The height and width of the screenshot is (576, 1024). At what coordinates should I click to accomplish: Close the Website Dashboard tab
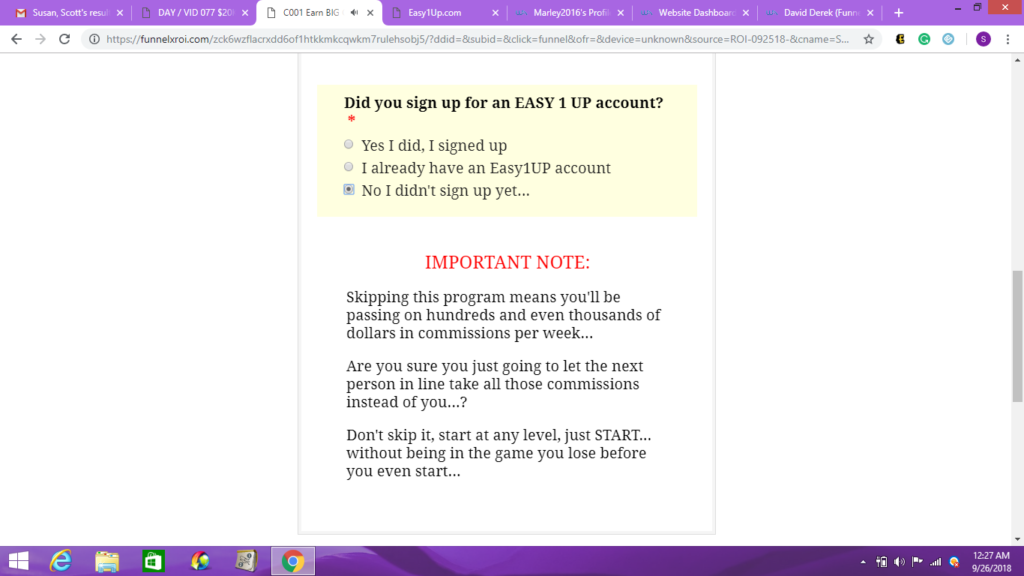tap(746, 12)
